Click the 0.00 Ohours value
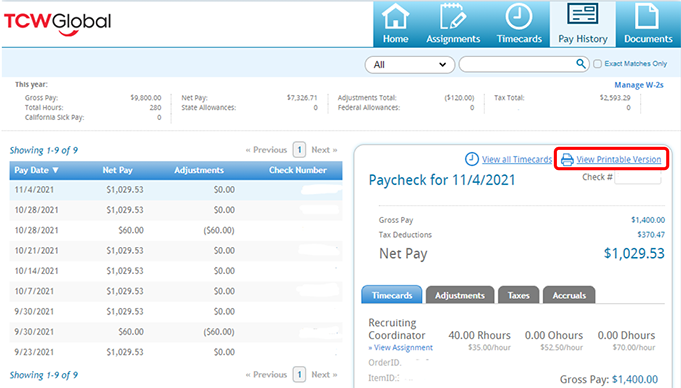The height and width of the screenshot is (388, 681). pyautogui.click(x=554, y=335)
